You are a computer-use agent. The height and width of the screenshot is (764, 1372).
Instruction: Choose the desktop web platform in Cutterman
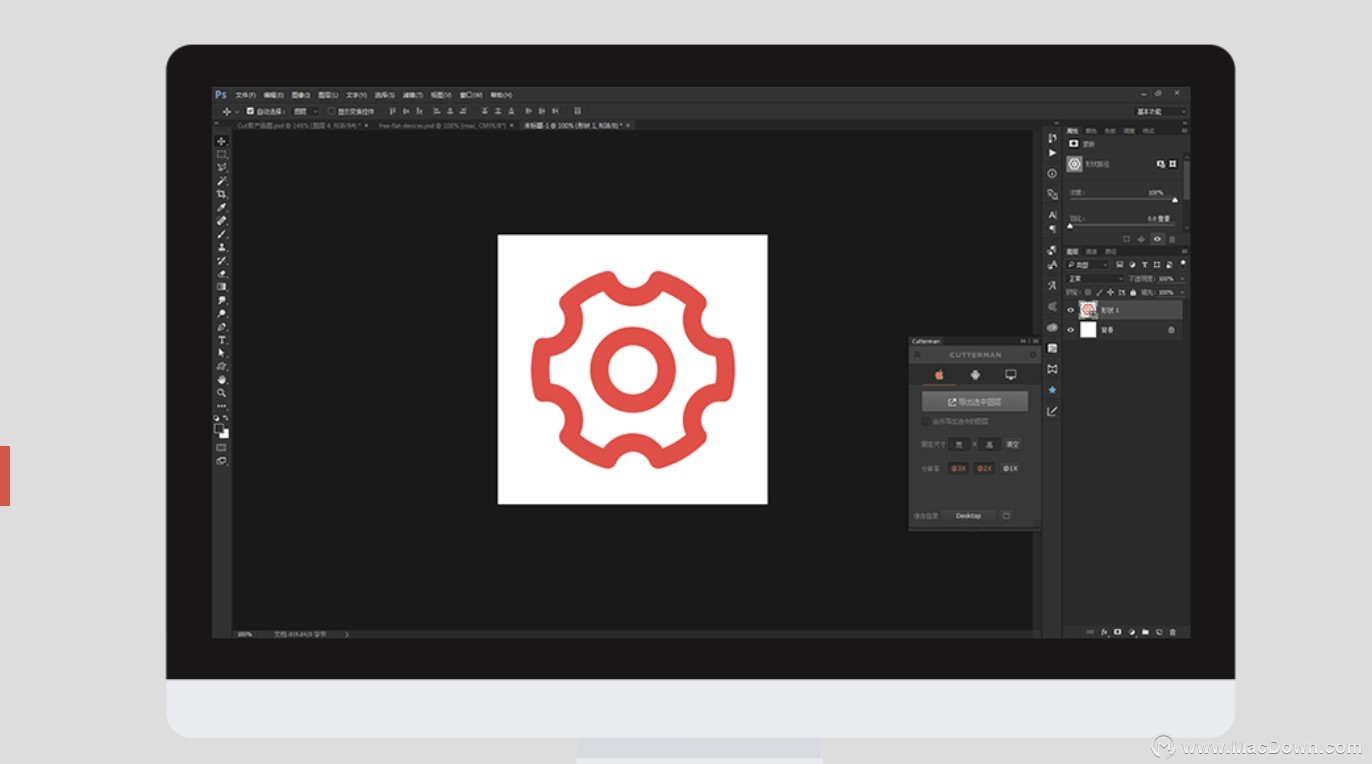(1011, 375)
